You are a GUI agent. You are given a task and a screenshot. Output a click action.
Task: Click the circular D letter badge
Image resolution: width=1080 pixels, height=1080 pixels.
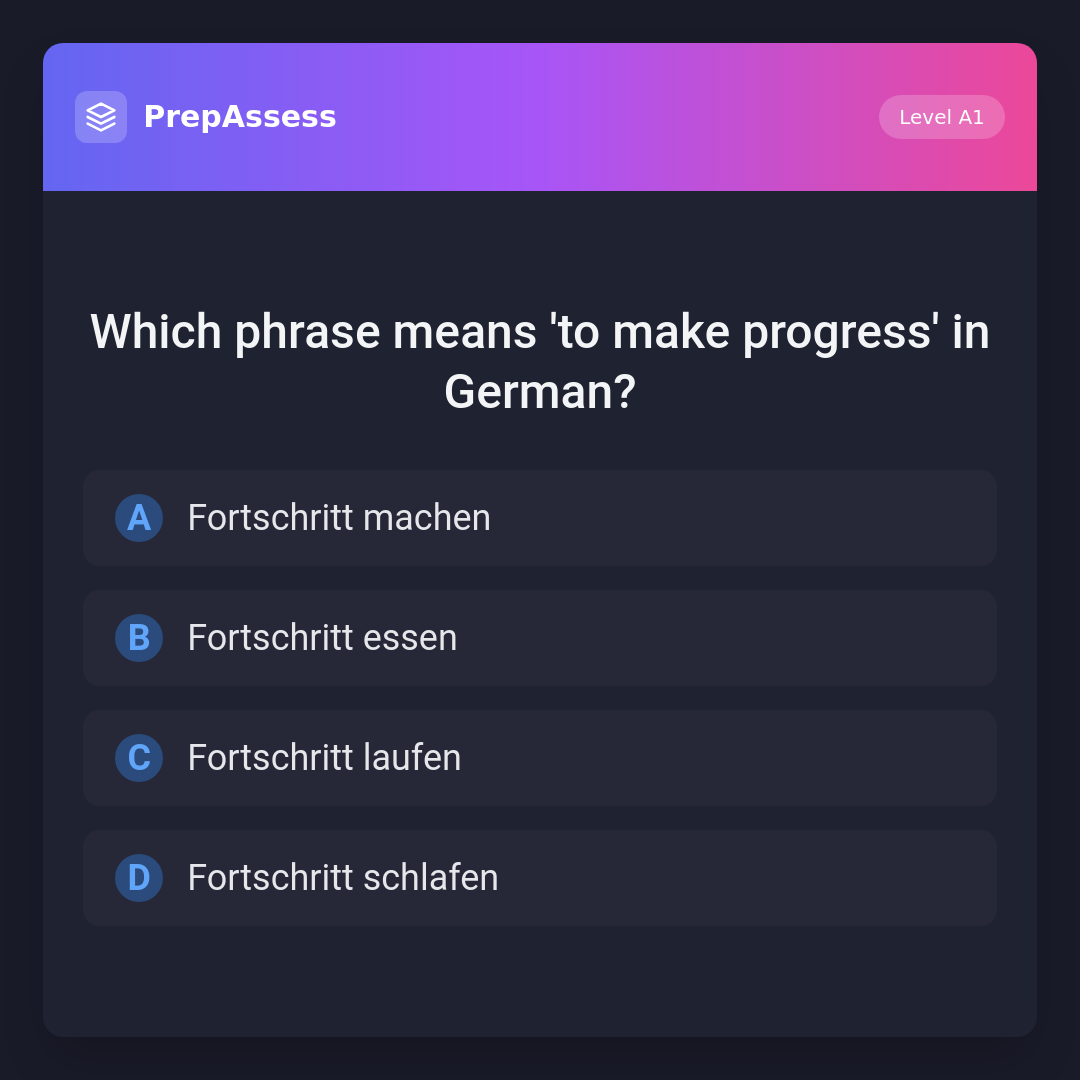coord(139,878)
